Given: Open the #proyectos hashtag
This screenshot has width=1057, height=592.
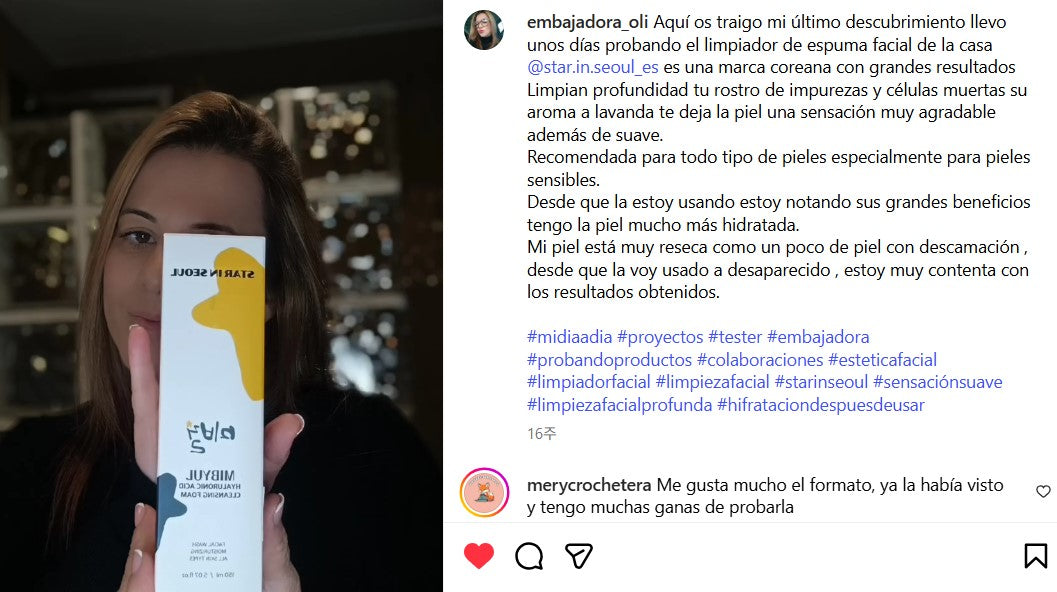Looking at the screenshot, I should point(660,337).
